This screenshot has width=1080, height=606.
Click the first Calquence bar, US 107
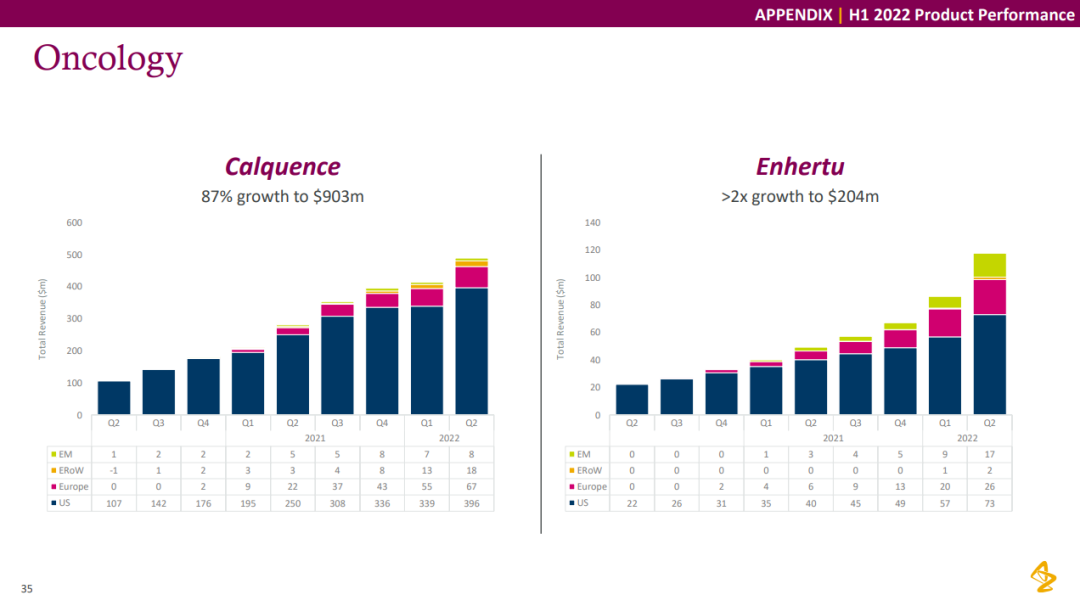click(114, 398)
